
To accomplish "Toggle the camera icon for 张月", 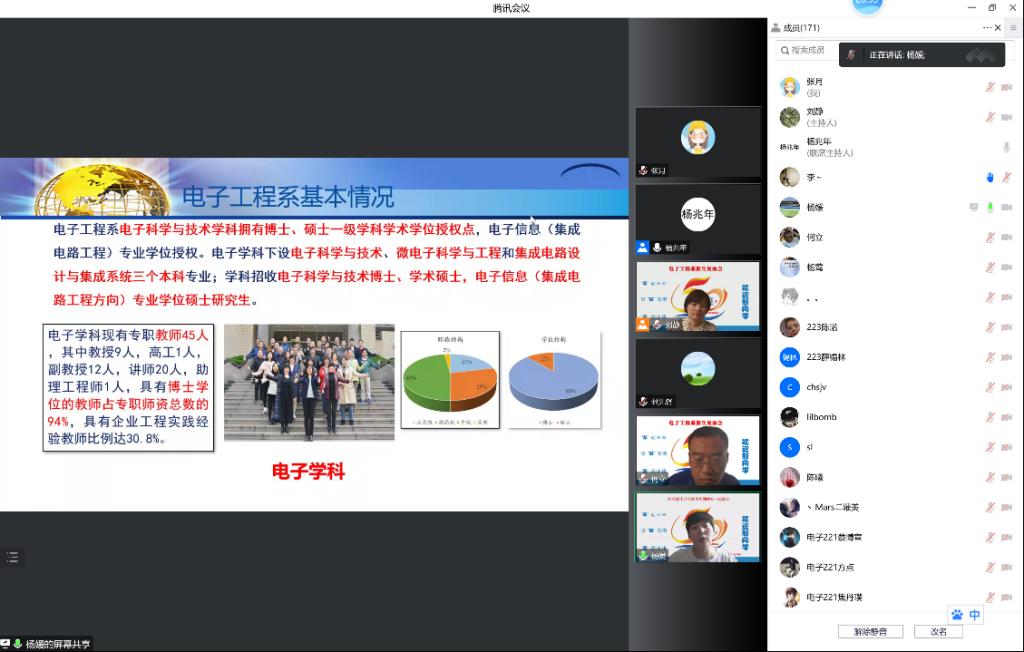I will pyautogui.click(x=1007, y=87).
